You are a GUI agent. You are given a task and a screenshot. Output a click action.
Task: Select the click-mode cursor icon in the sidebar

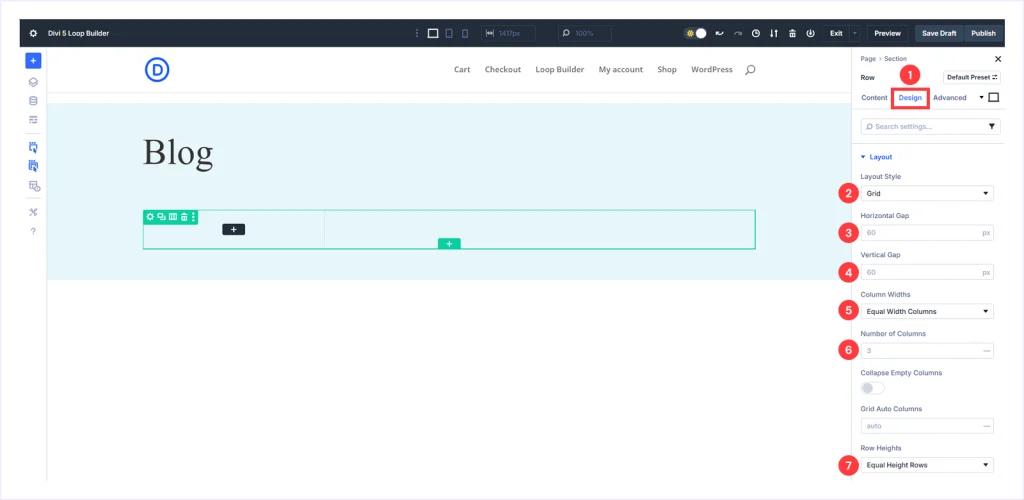(33, 148)
